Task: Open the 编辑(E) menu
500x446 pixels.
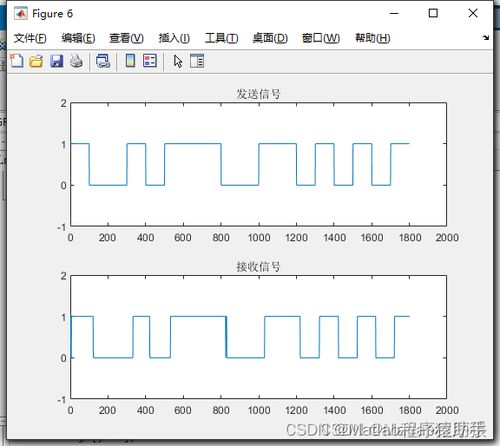Action: pyautogui.click(x=78, y=38)
